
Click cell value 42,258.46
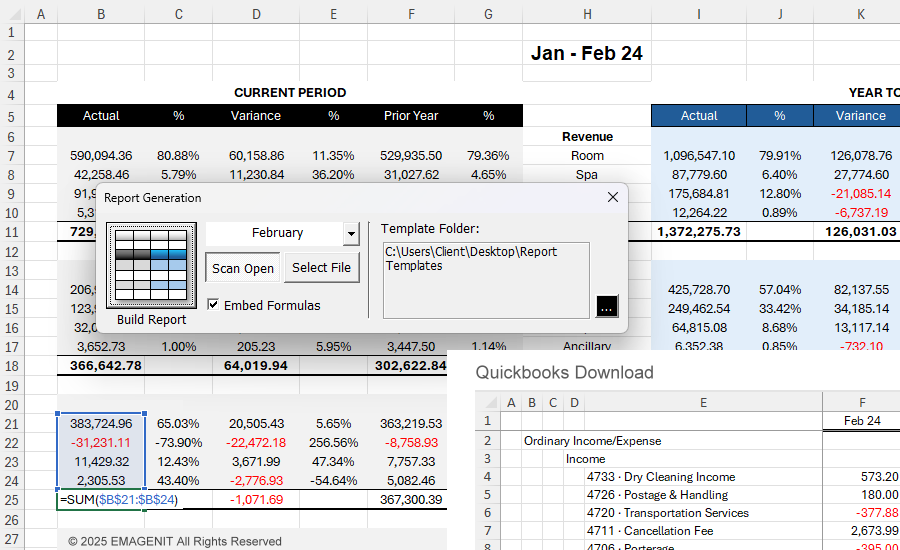pos(101,175)
